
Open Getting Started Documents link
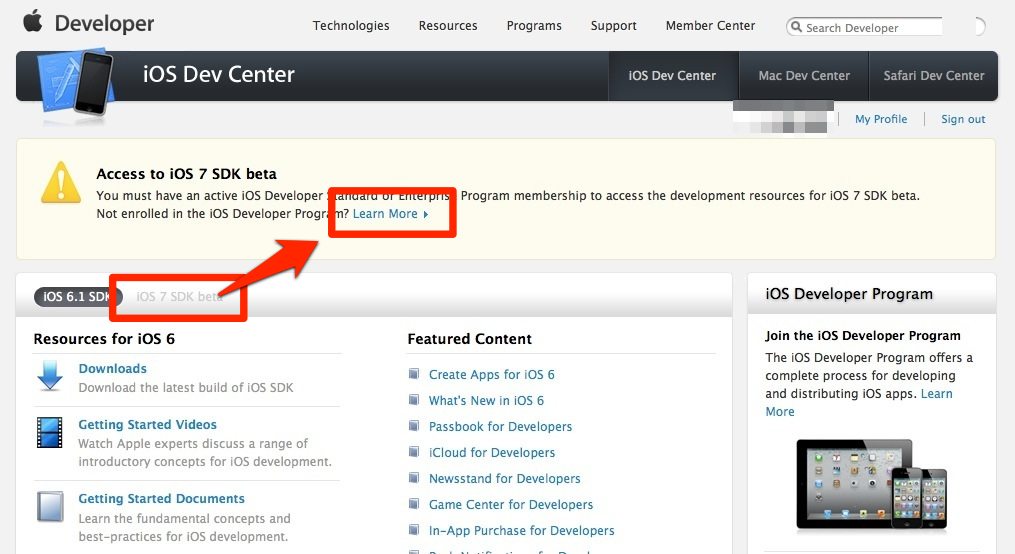[162, 498]
